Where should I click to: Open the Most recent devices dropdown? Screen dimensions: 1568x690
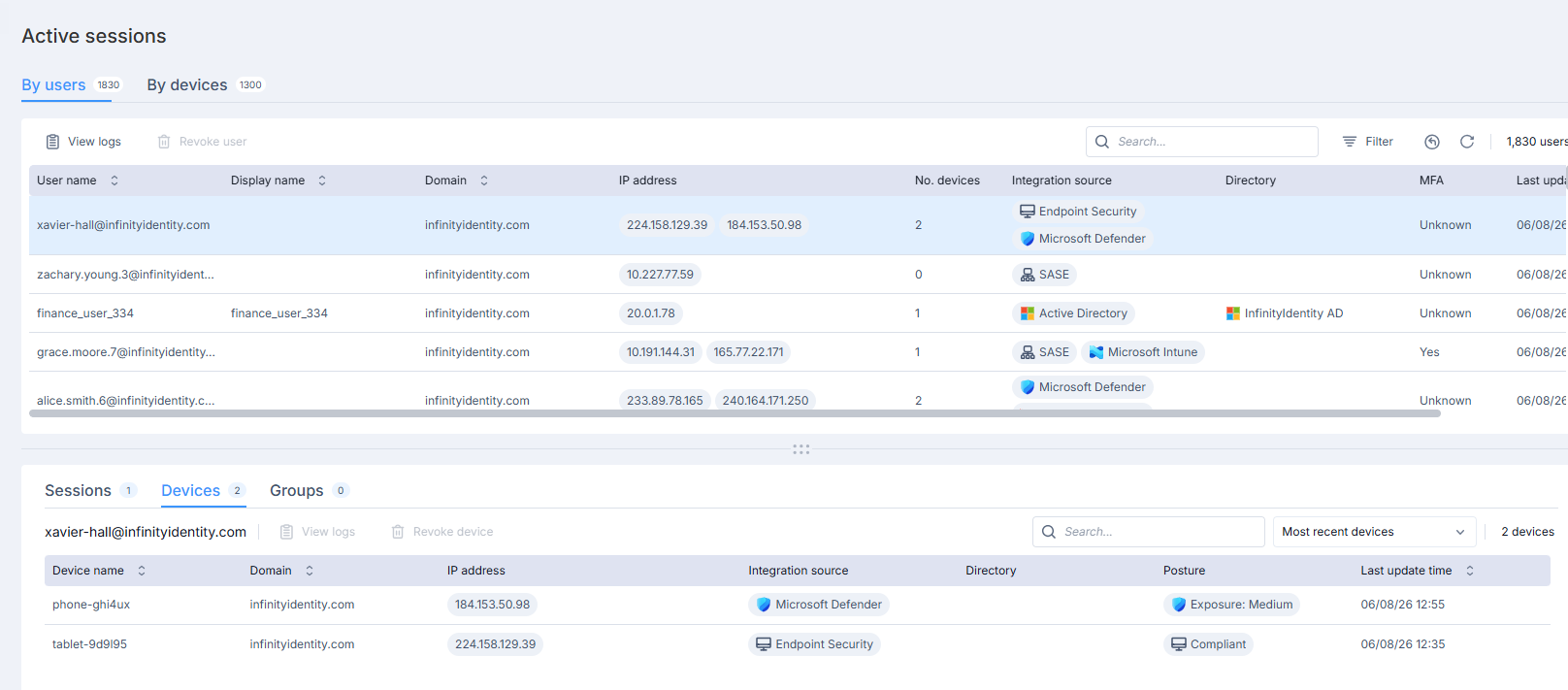pos(1374,532)
